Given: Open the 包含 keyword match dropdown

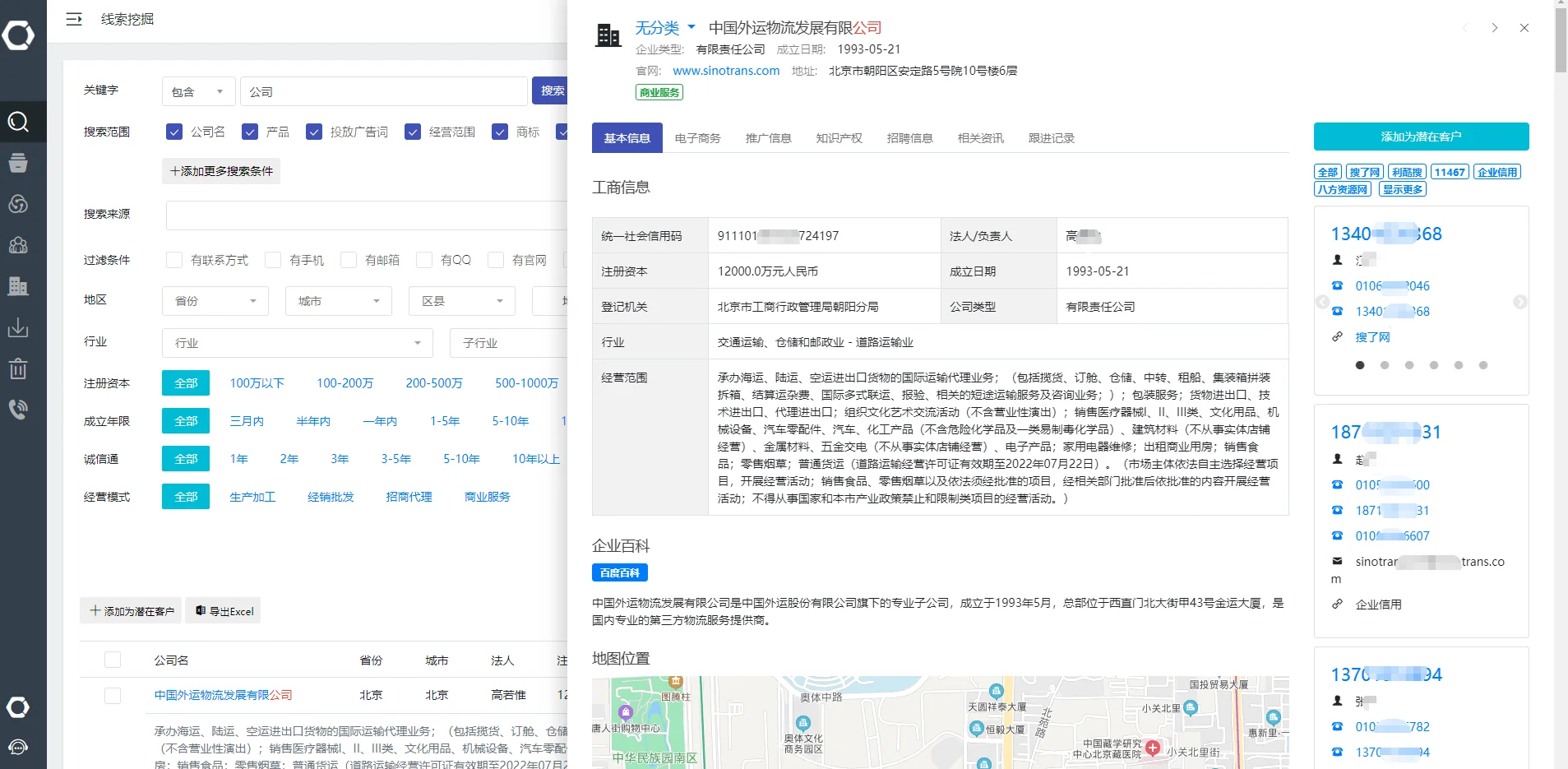Looking at the screenshot, I should coord(199,91).
